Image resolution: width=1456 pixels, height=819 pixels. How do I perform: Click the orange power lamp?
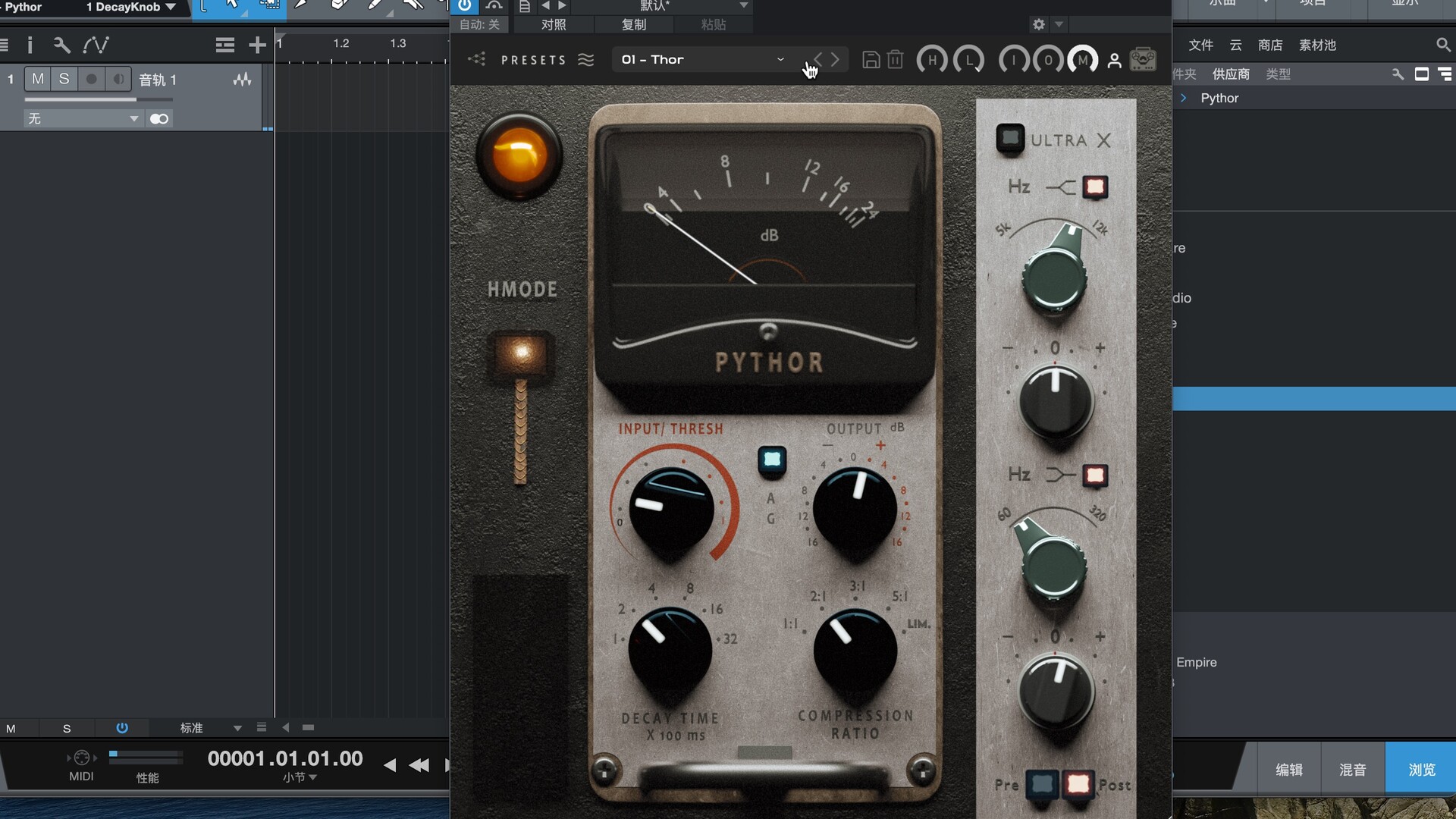[x=519, y=156]
